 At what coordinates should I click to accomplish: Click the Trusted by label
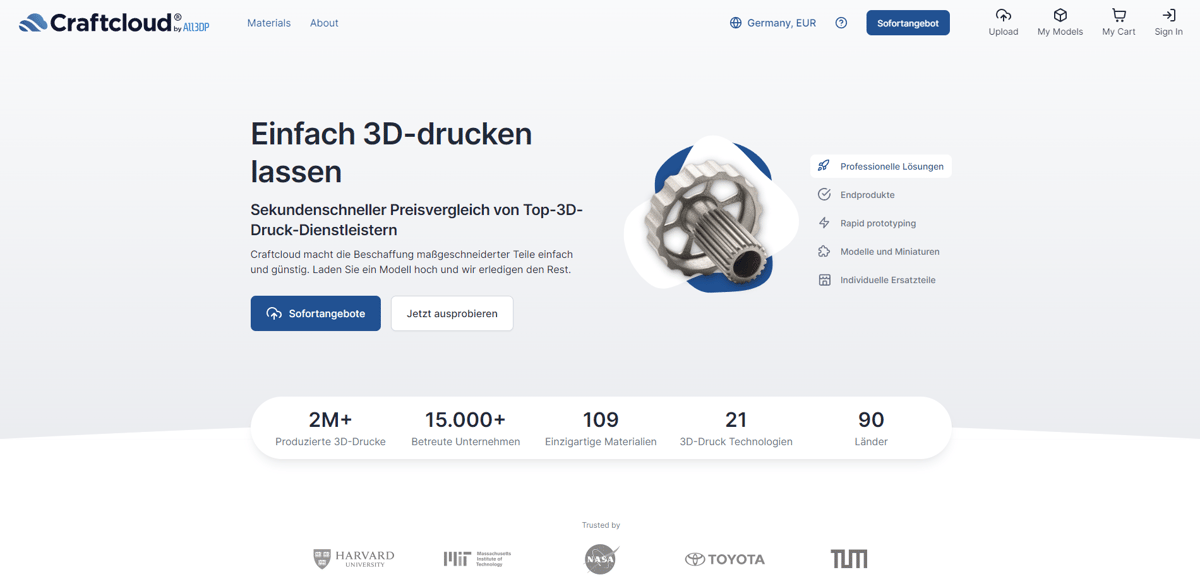click(x=601, y=525)
